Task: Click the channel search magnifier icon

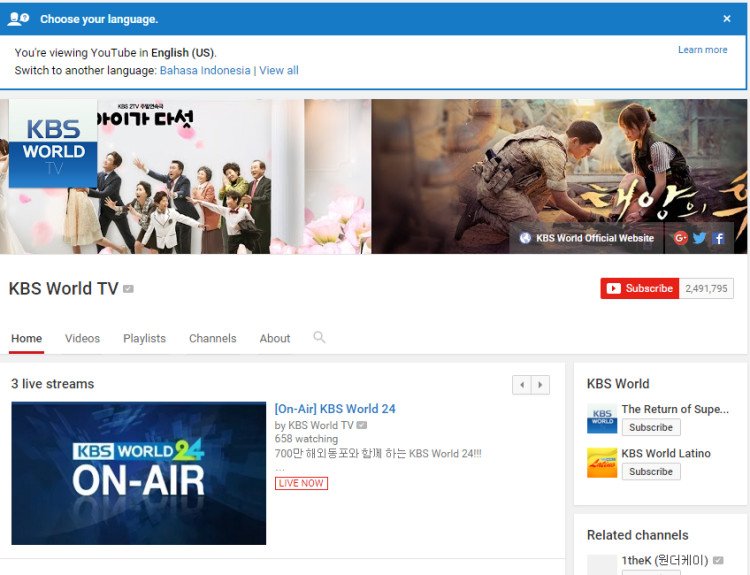Action: point(319,337)
